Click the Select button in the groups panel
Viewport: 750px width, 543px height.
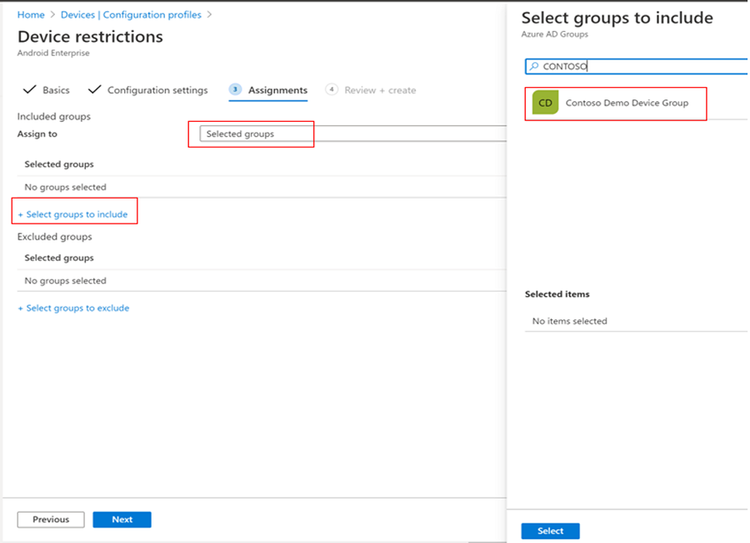550,531
